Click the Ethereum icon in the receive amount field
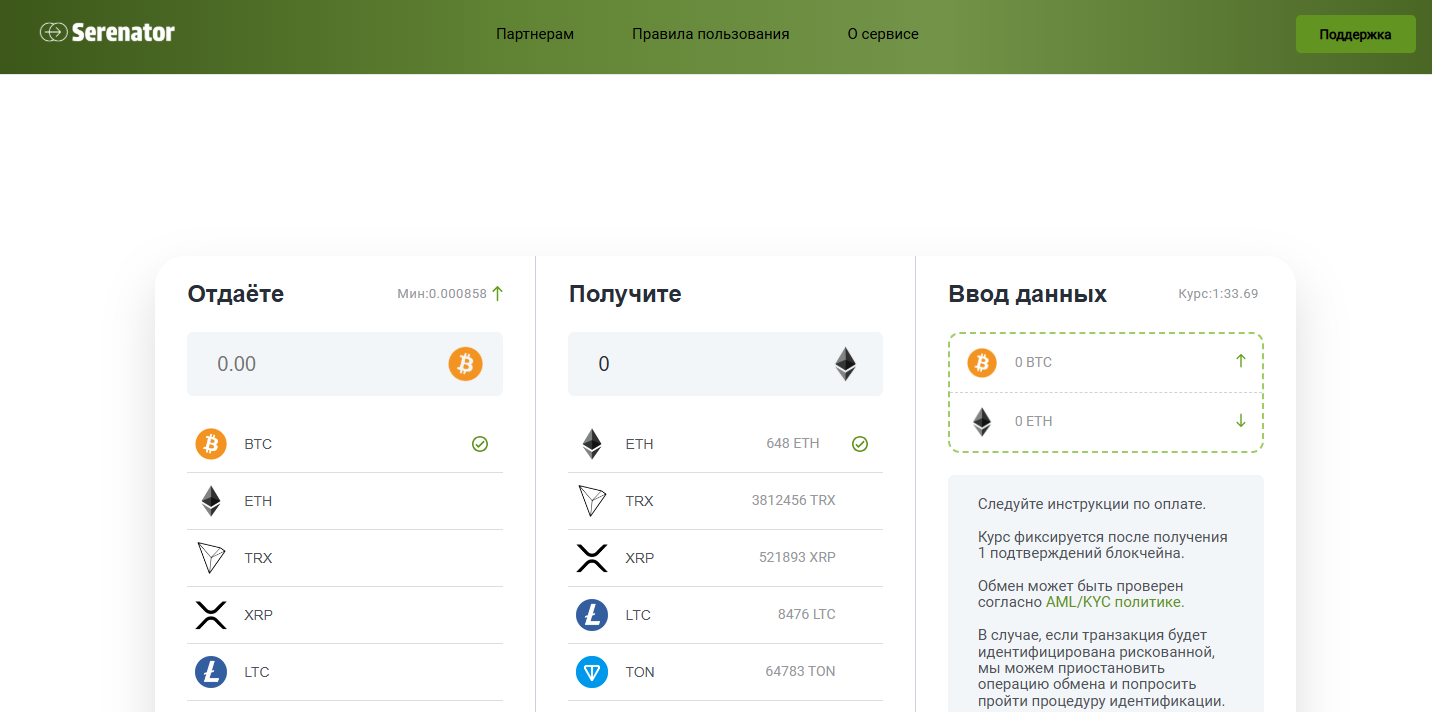The height and width of the screenshot is (713, 1432). point(846,364)
